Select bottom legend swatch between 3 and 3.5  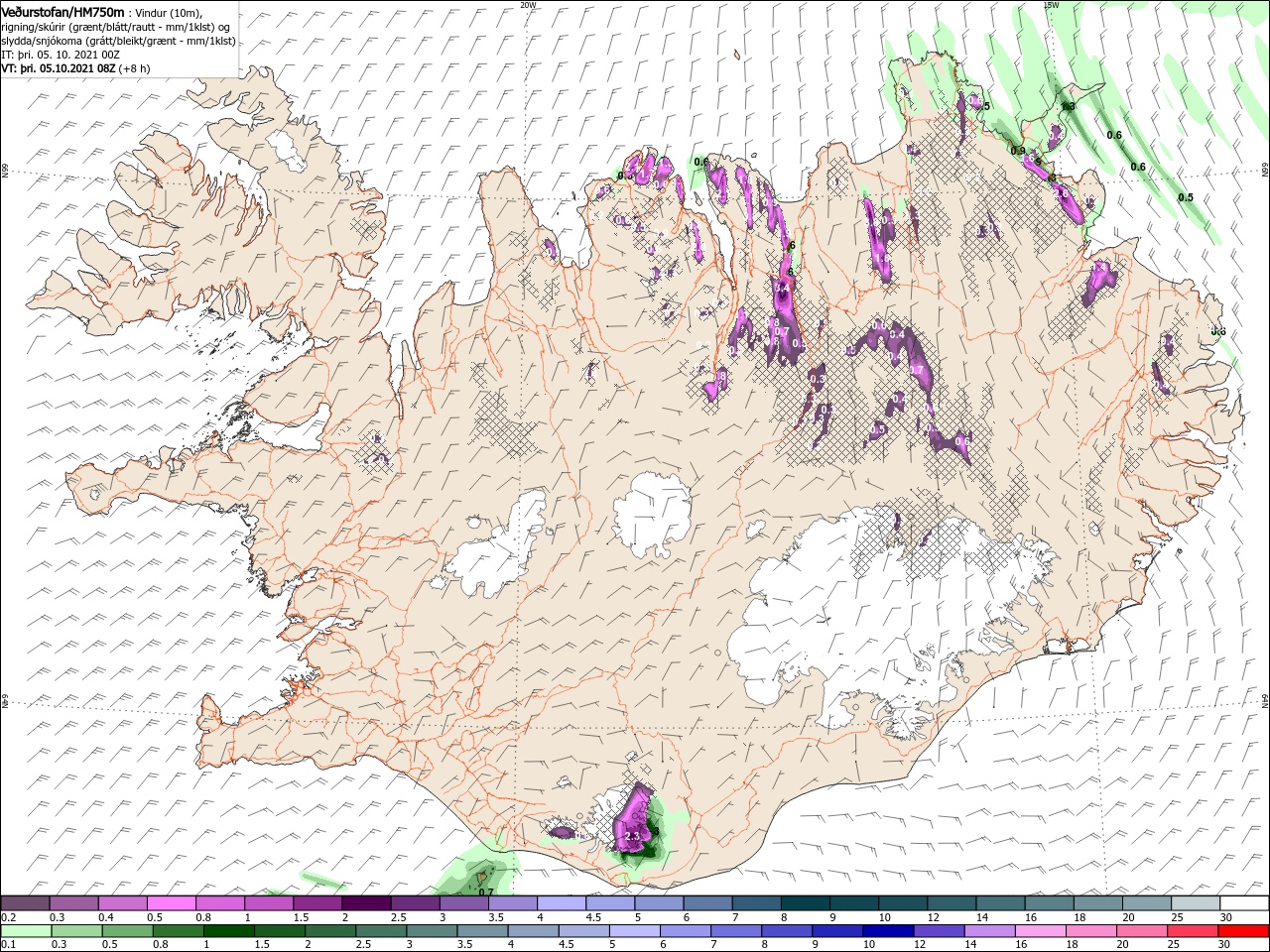tap(432, 931)
